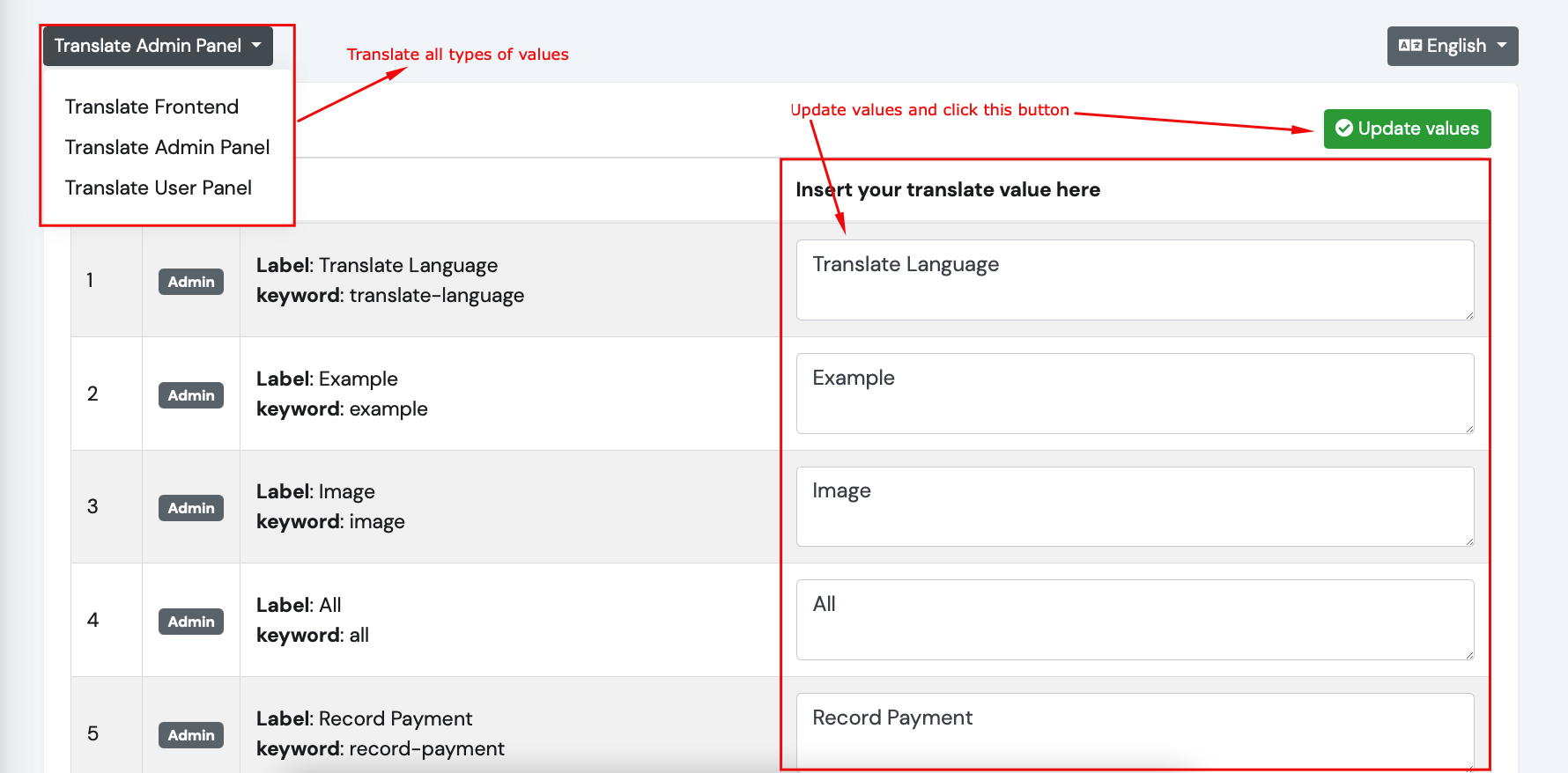Click into the All translation field
Image resolution: width=1568 pixels, height=773 pixels.
[1135, 620]
